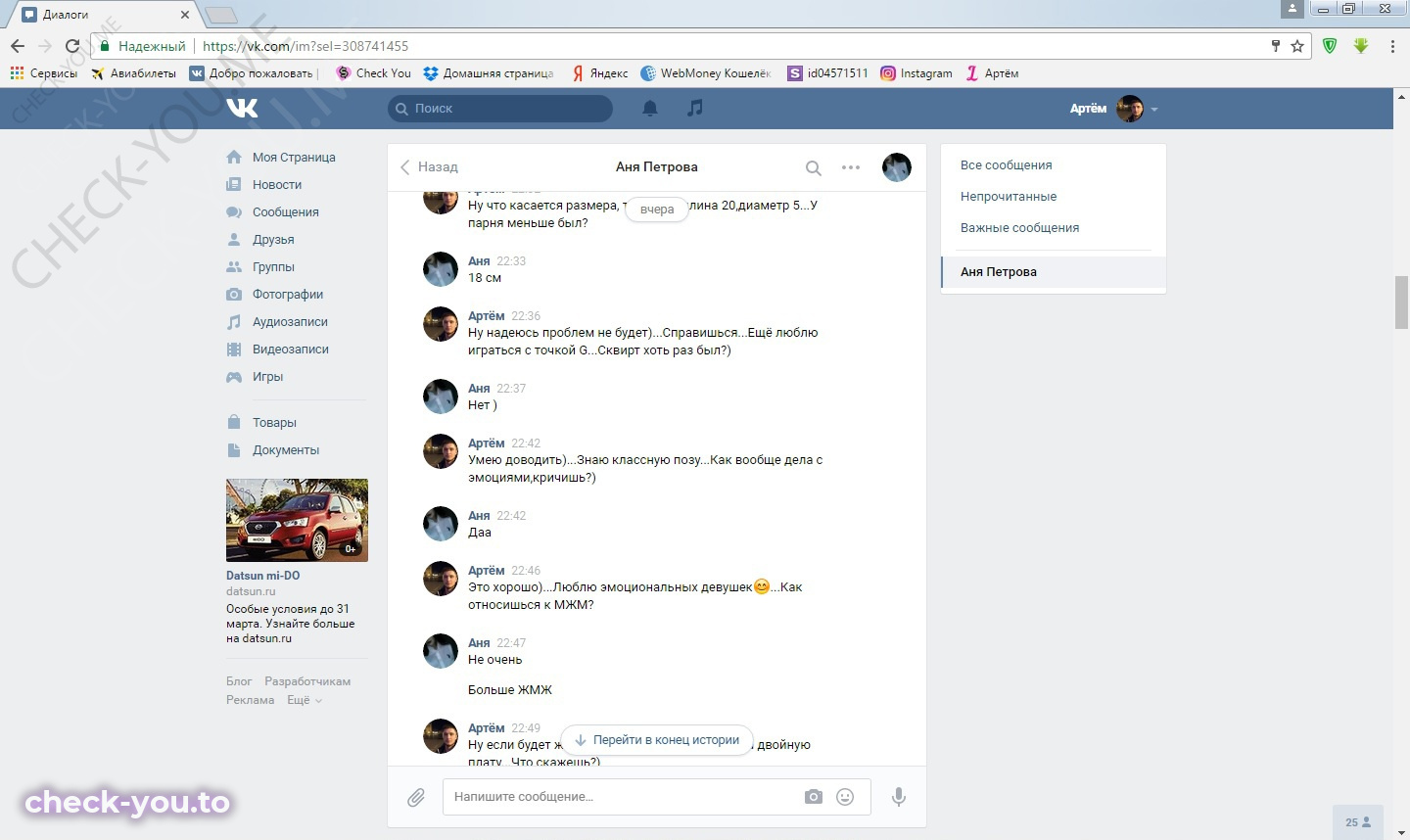Open the online friends counter 25
The image size is (1410, 840).
click(1357, 822)
